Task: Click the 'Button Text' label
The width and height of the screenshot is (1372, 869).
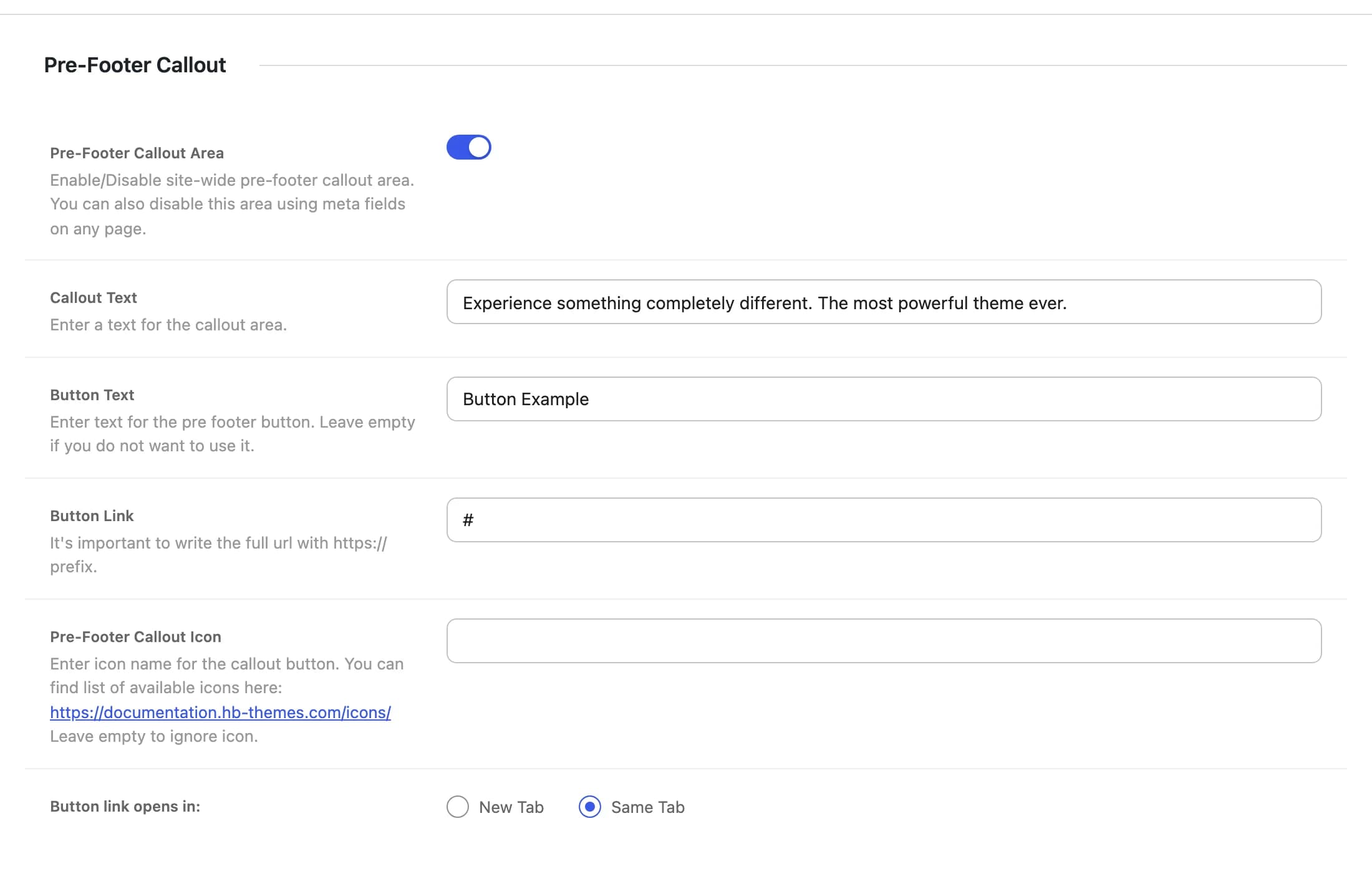Action: [x=92, y=395]
